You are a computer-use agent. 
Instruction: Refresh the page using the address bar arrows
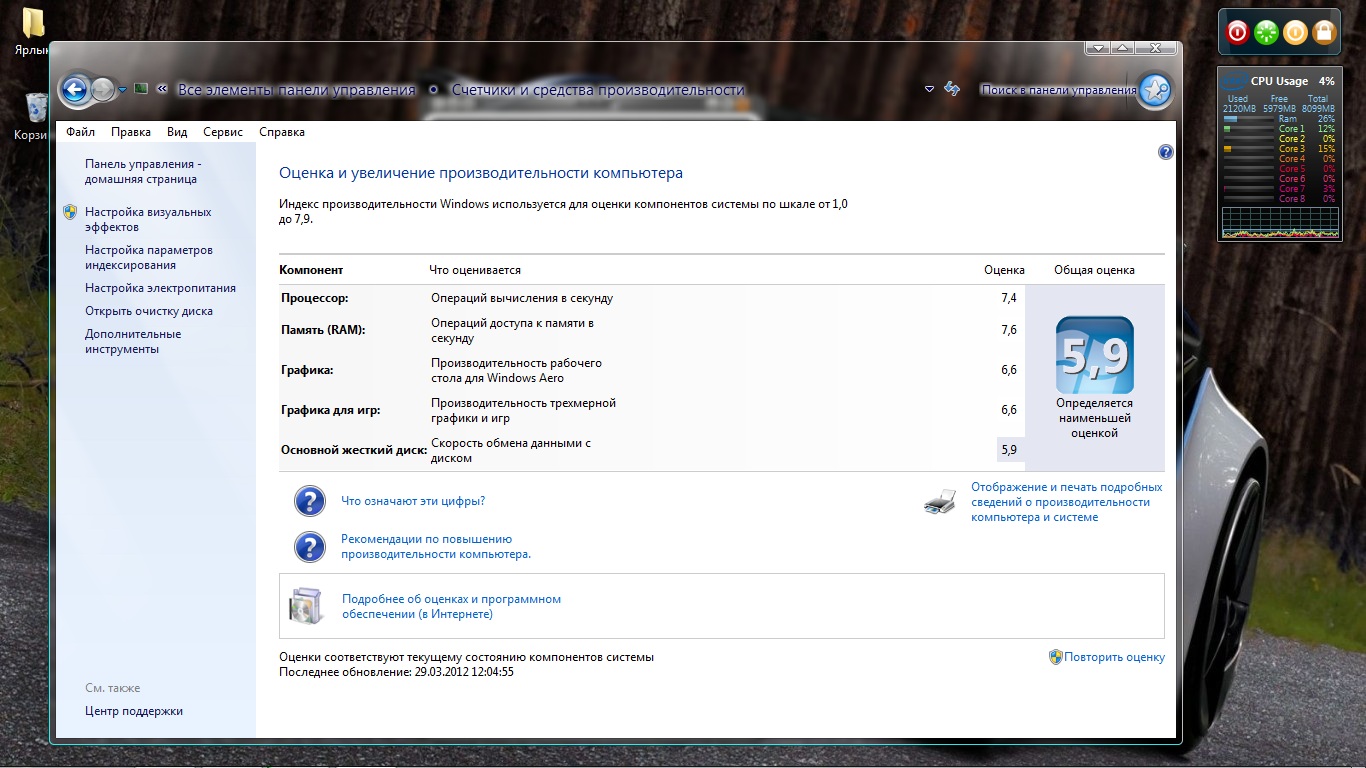(952, 89)
